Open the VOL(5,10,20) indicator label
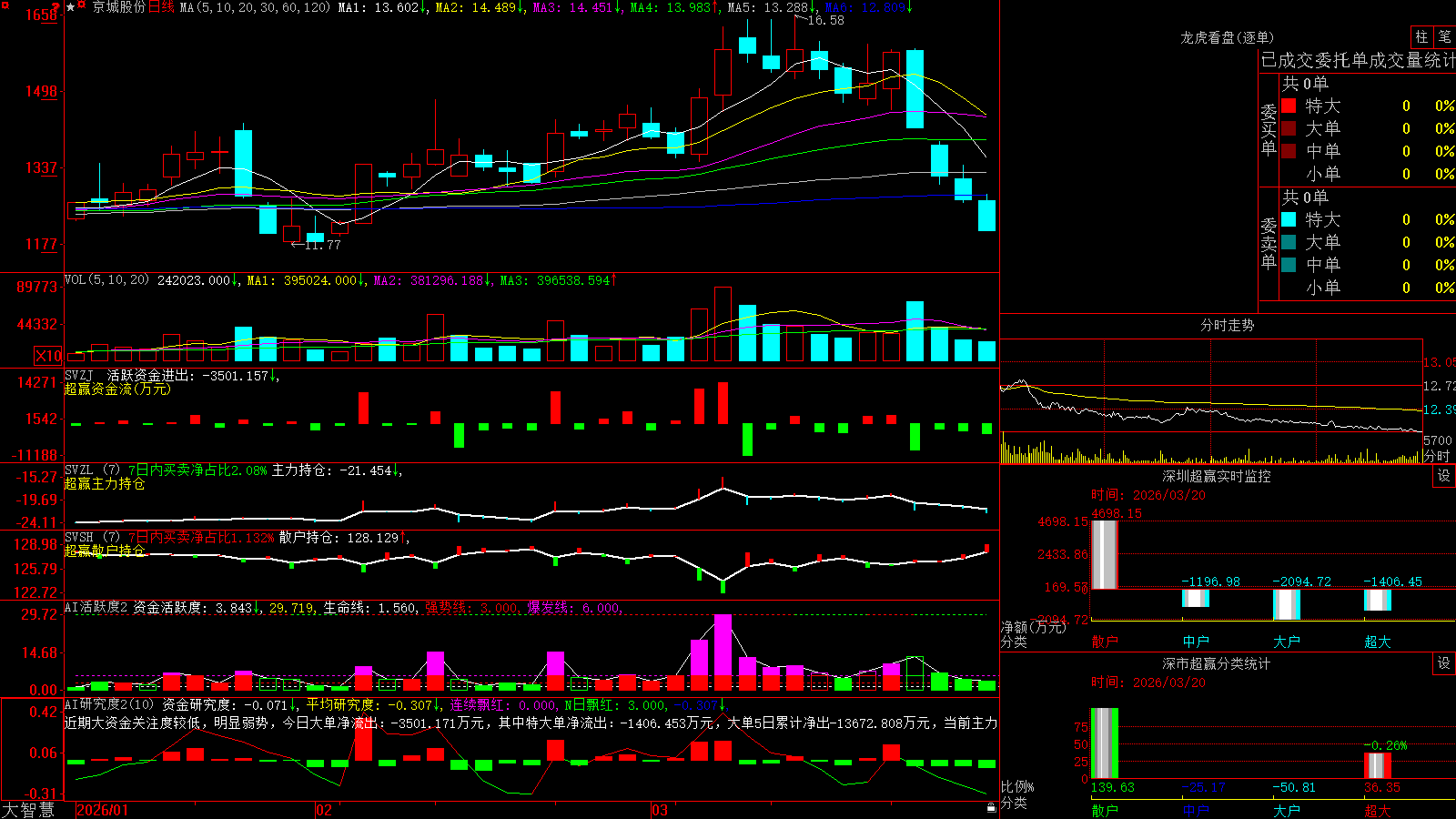This screenshot has height=819, width=1456. (x=106, y=279)
